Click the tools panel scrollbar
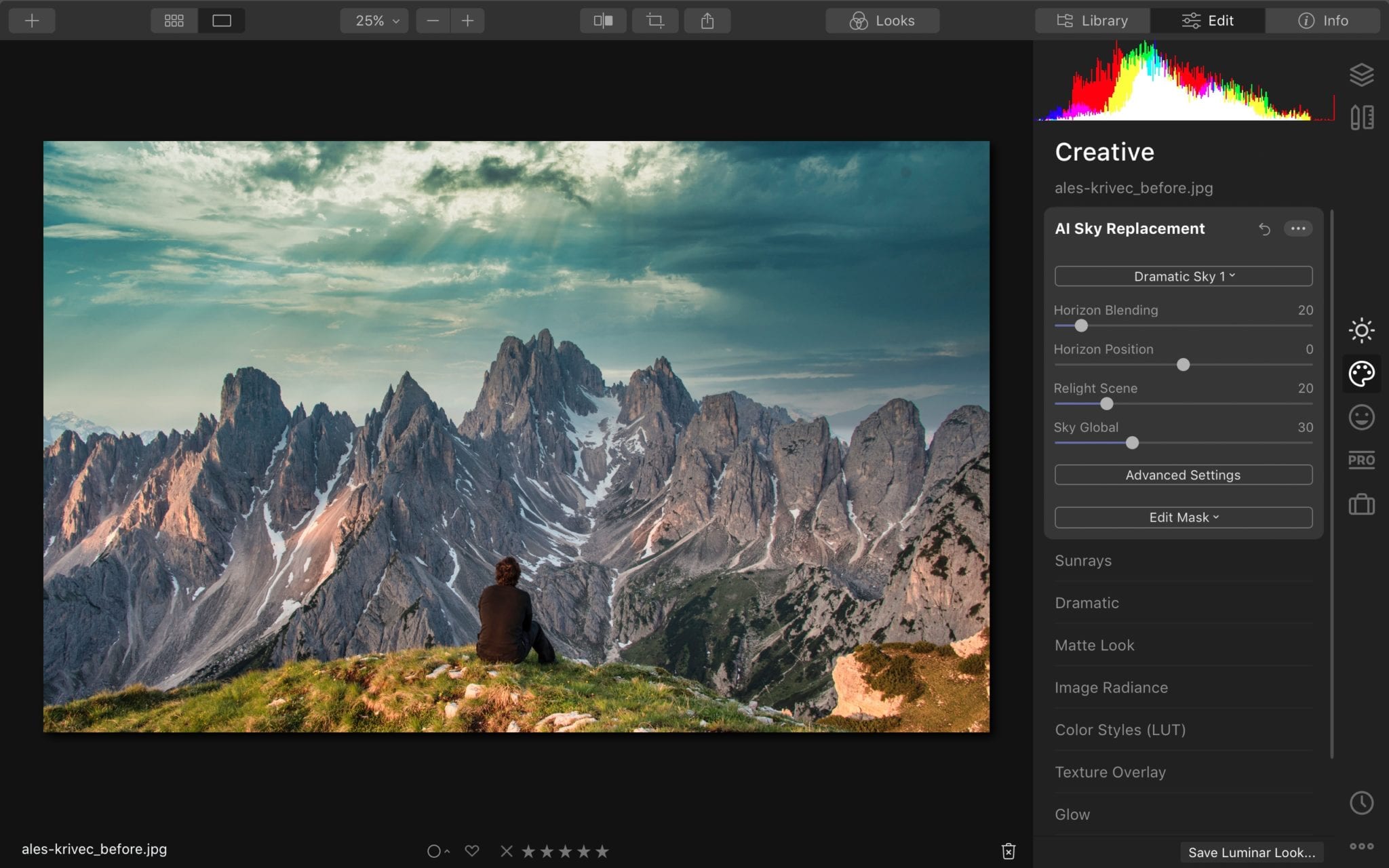 [x=1332, y=484]
